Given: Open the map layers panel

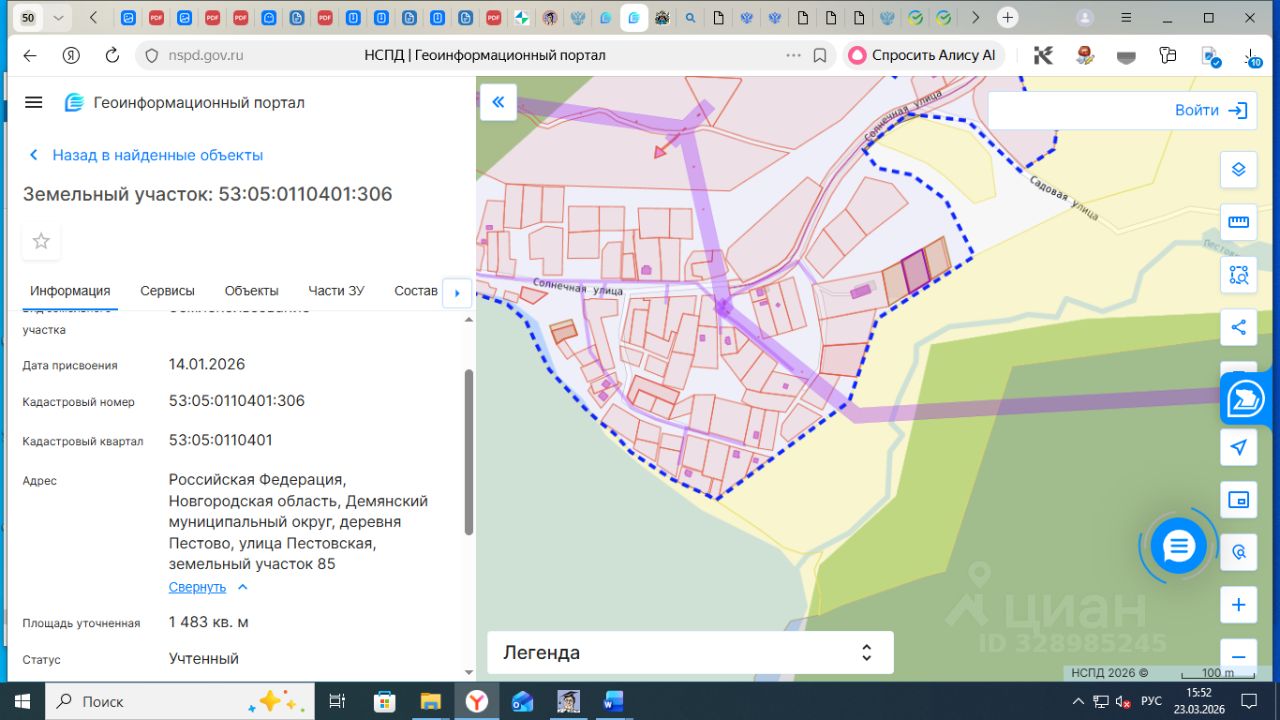Looking at the screenshot, I should [x=1238, y=169].
